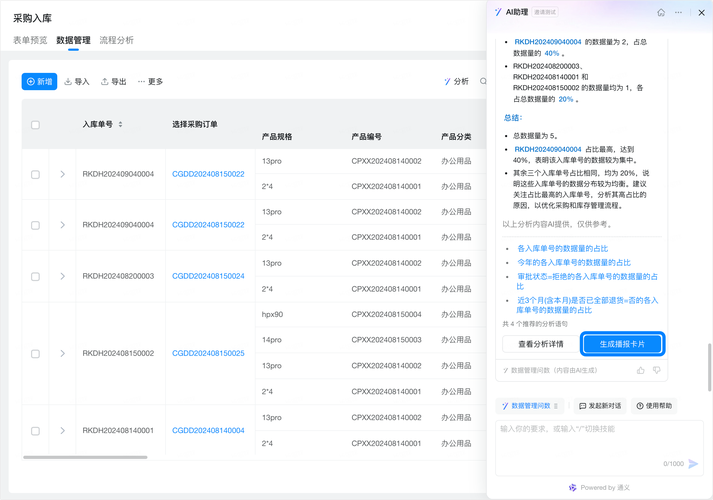Click the thumbs-up icon on the AI response

[640, 370]
